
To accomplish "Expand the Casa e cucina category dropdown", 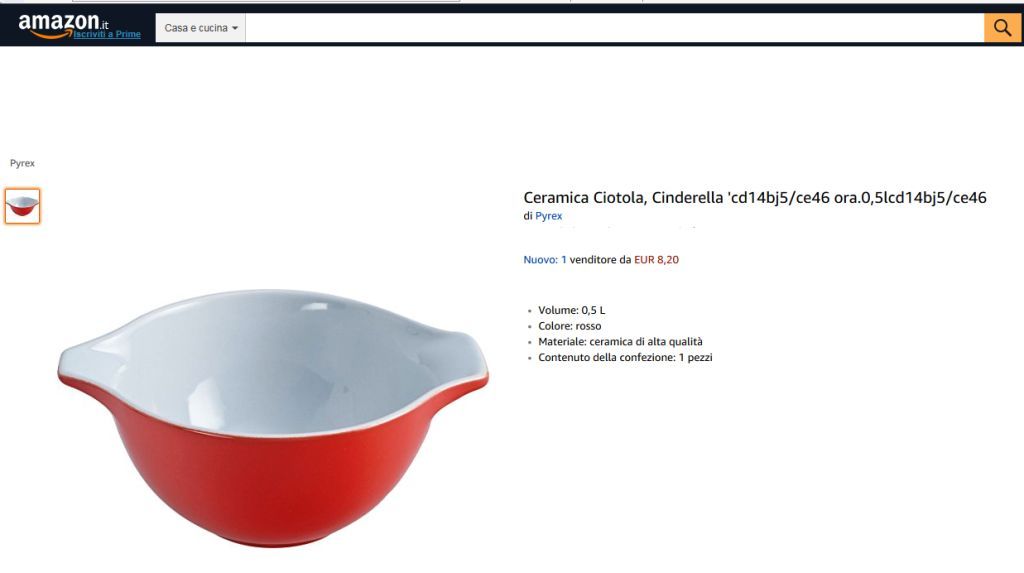I will click(x=200, y=28).
